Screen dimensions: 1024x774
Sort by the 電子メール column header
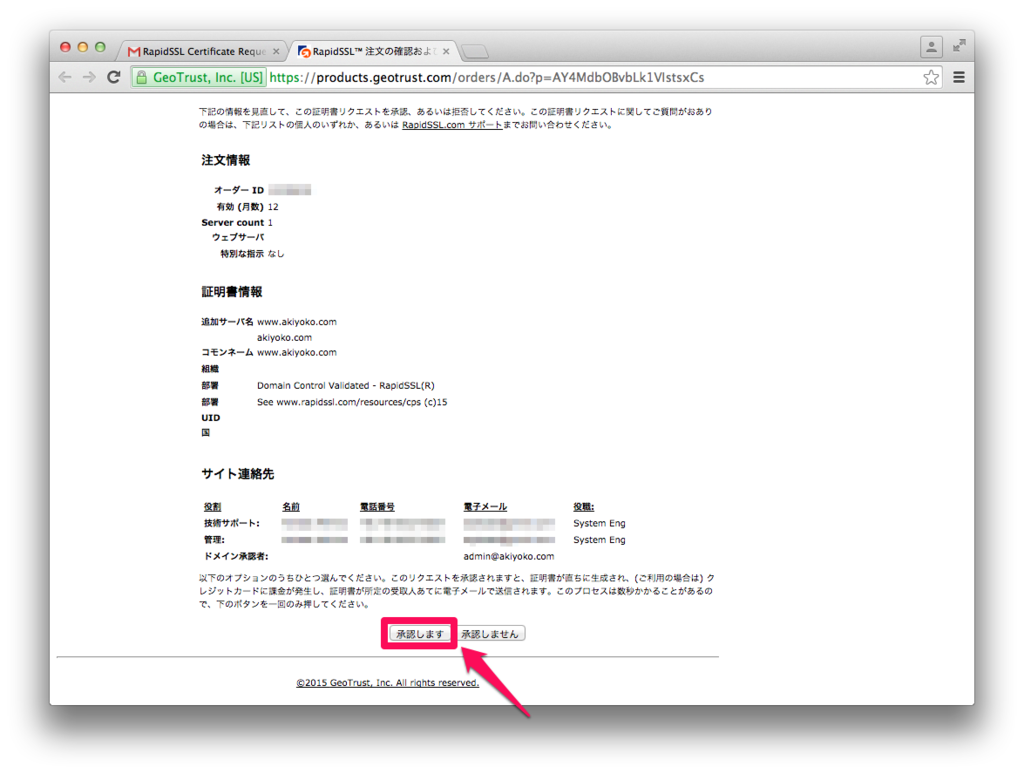tap(485, 507)
